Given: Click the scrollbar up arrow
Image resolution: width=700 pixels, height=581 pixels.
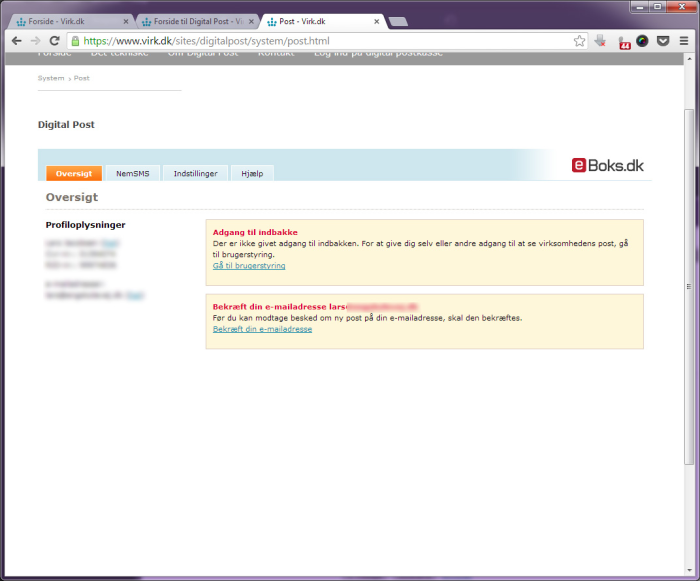Looking at the screenshot, I should pos(689,58).
